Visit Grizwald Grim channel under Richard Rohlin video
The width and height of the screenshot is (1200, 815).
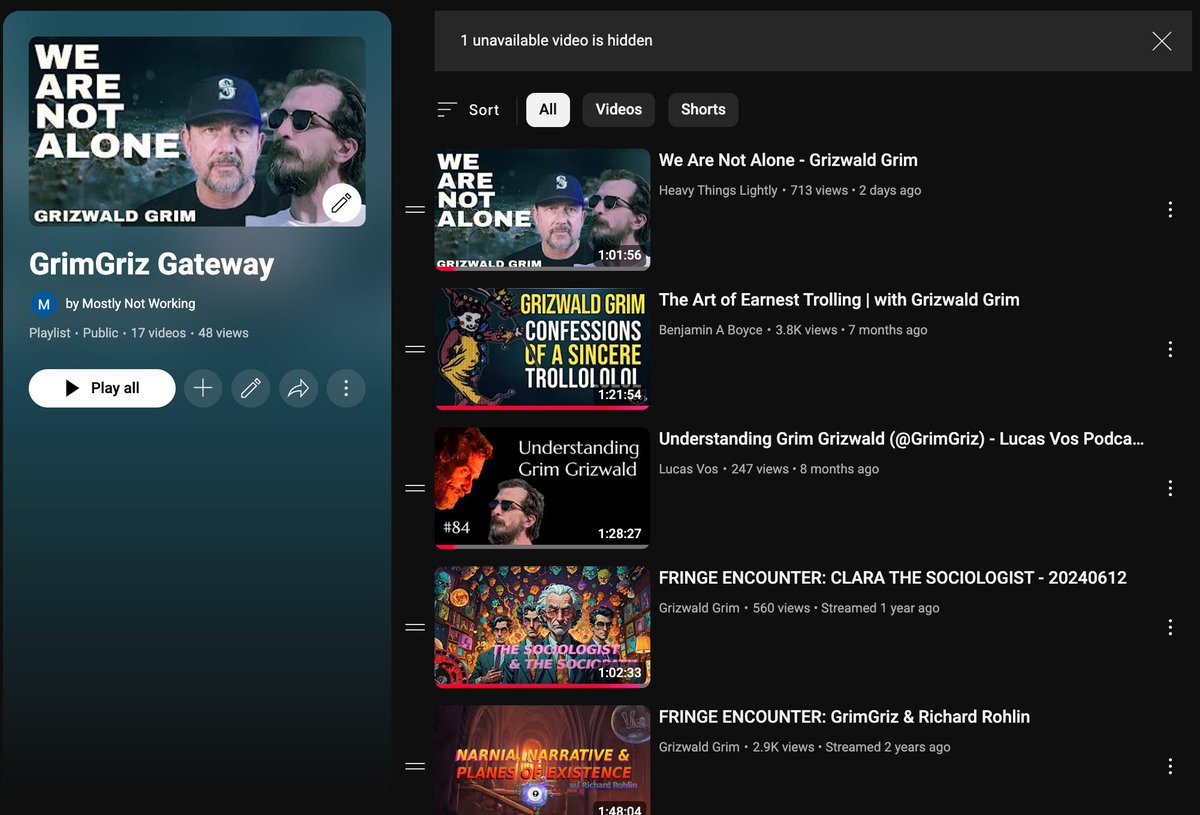pos(699,747)
